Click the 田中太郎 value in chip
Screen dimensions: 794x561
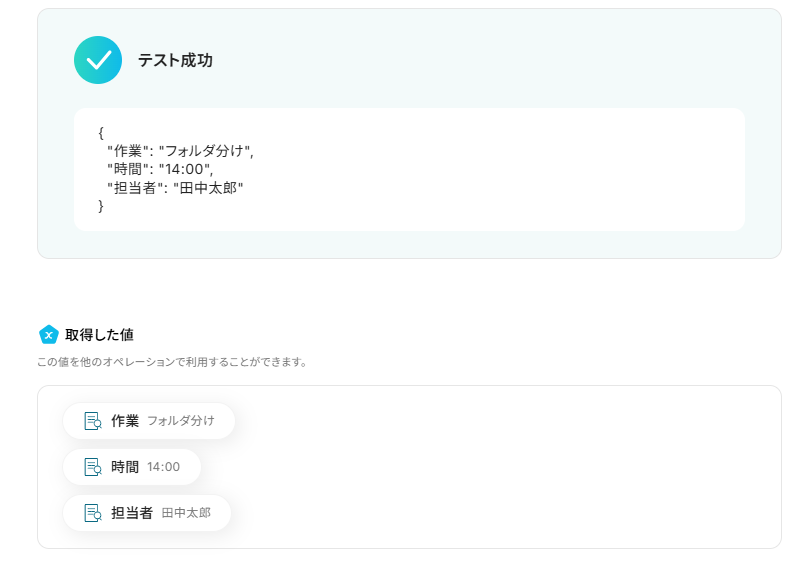tap(186, 513)
